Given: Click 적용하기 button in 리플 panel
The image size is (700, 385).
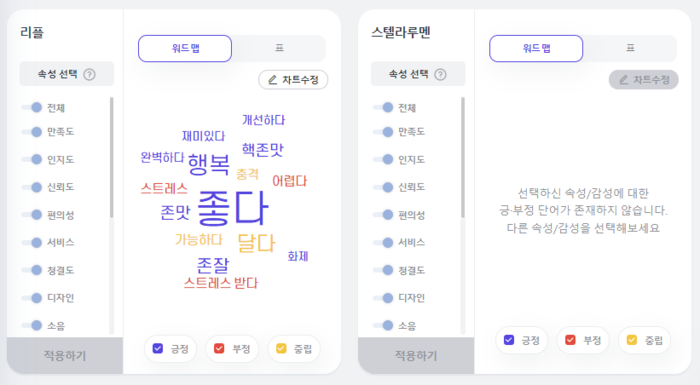Looking at the screenshot, I should (65, 356).
